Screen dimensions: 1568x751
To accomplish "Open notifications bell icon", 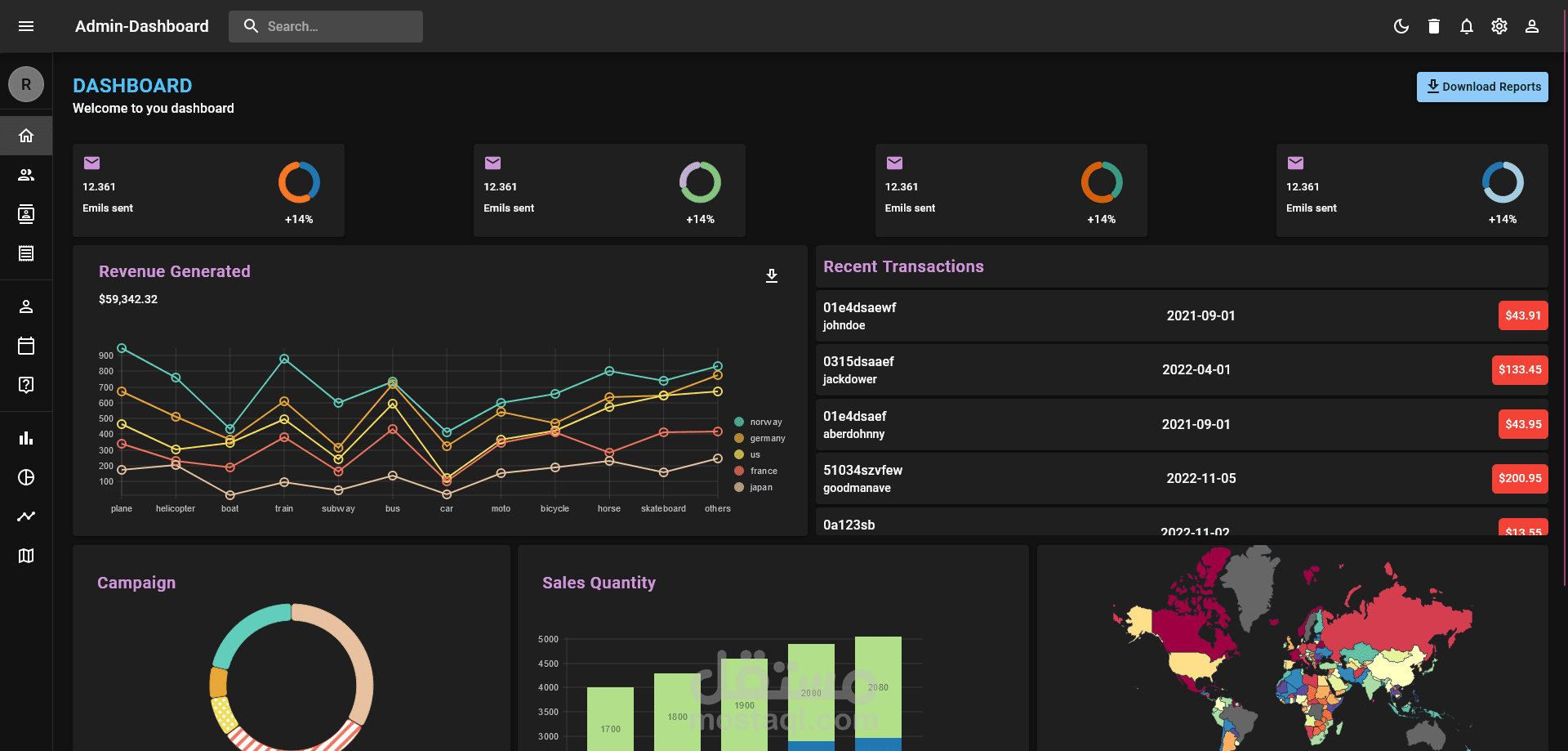I will 1467,26.
